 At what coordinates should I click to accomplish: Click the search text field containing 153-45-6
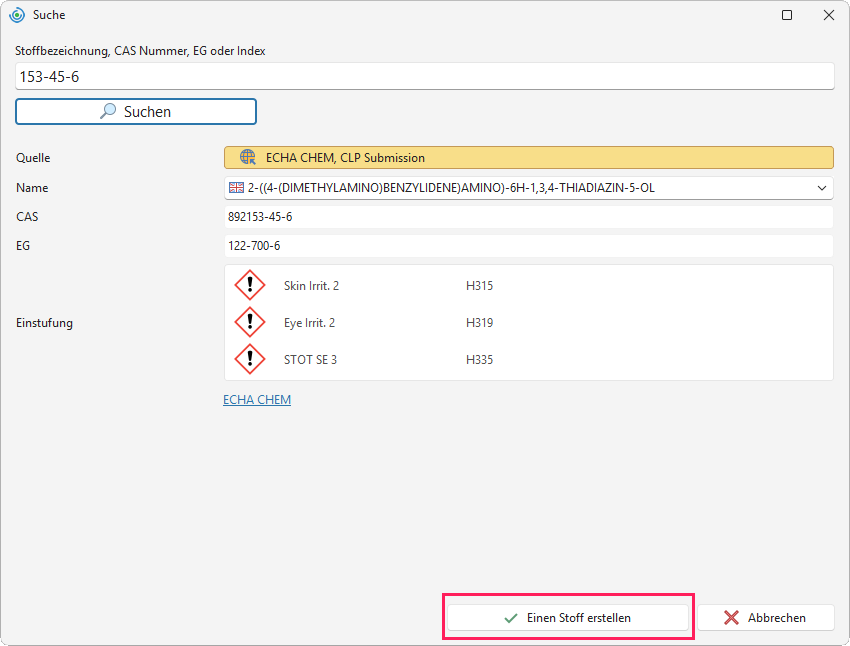[424, 76]
